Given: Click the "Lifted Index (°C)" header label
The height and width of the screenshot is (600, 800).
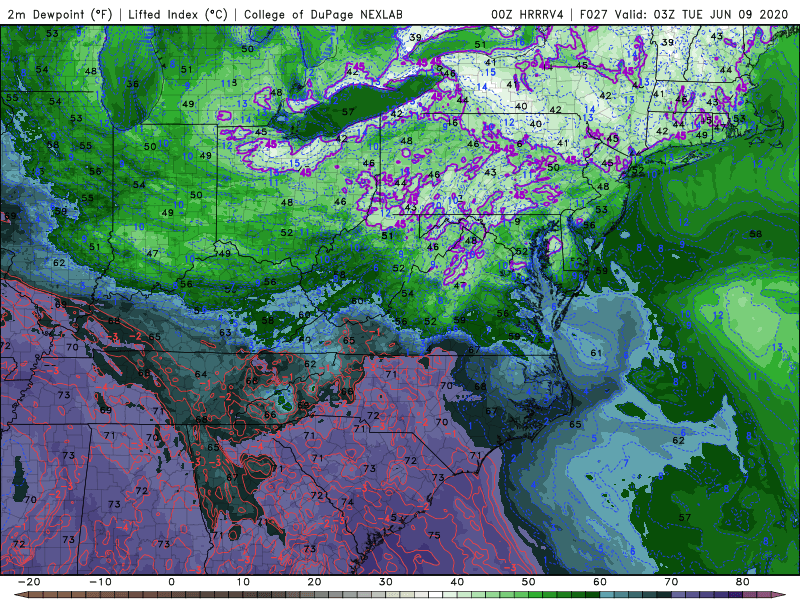Looking at the screenshot, I should [x=178, y=14].
